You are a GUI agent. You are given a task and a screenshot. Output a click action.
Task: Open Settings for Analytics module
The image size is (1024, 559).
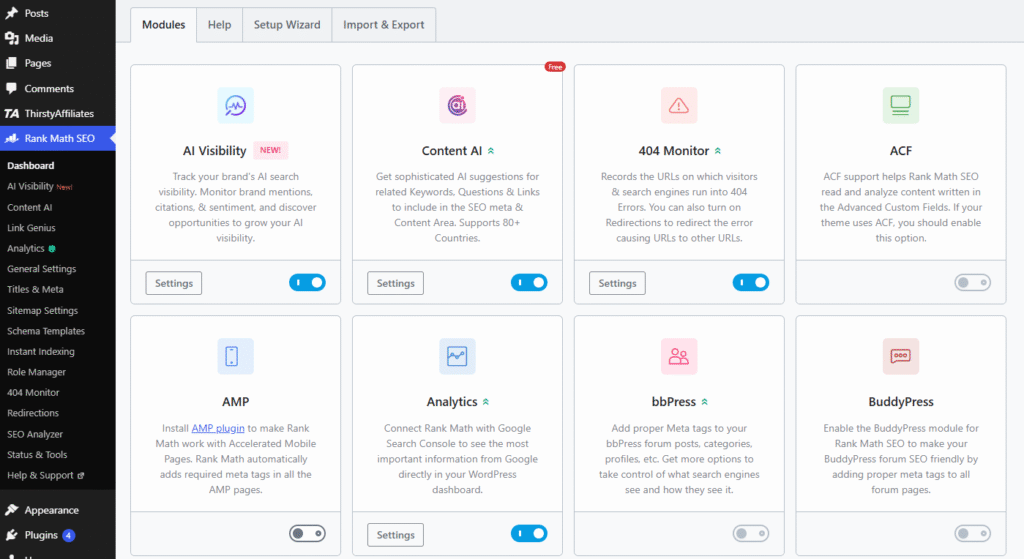(395, 535)
